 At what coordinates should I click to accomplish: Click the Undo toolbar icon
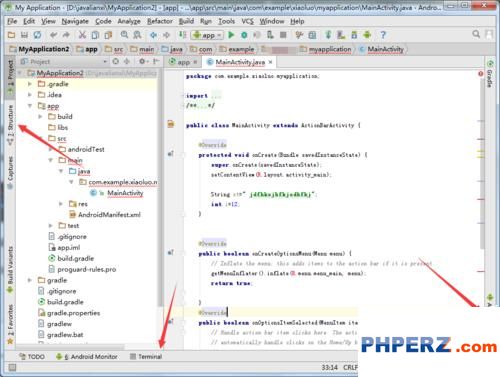[53, 35]
